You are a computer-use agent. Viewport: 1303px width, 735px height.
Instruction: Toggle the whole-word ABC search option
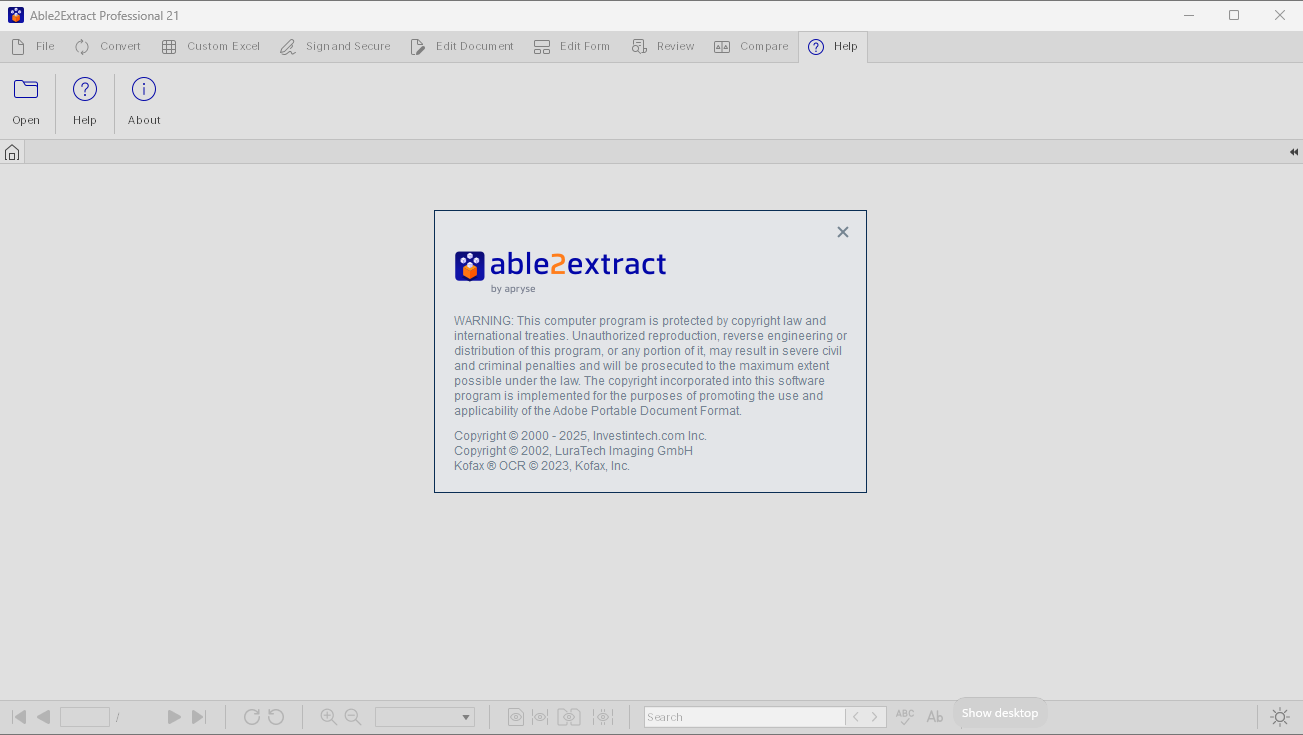click(905, 716)
